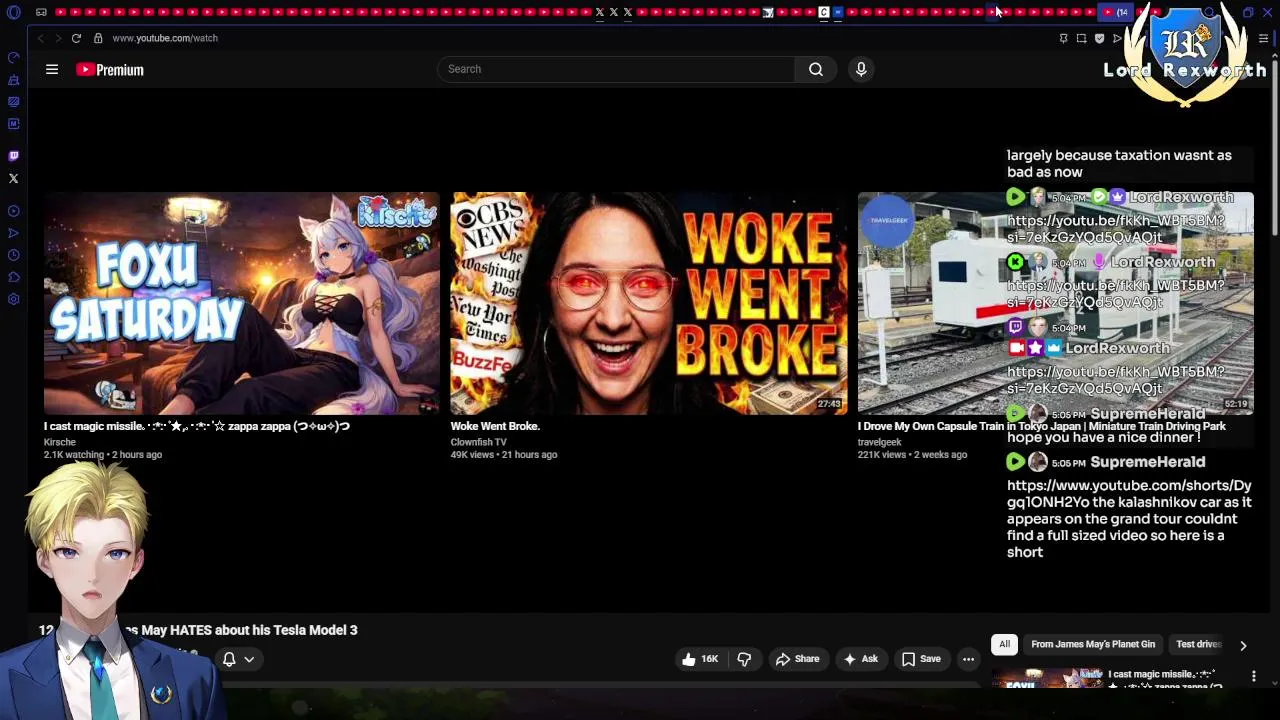Click the Ask button
Image resolution: width=1280 pixels, height=720 pixels.
pos(860,659)
